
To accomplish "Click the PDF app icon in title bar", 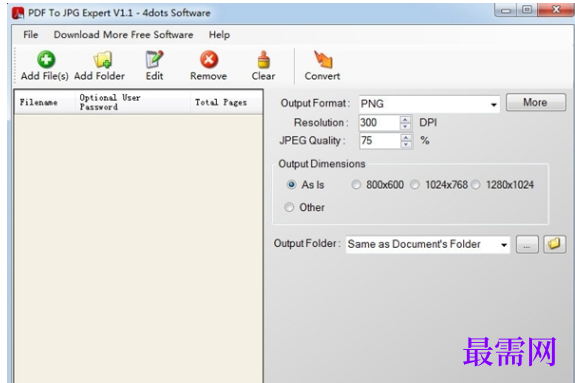I will tap(18, 13).
